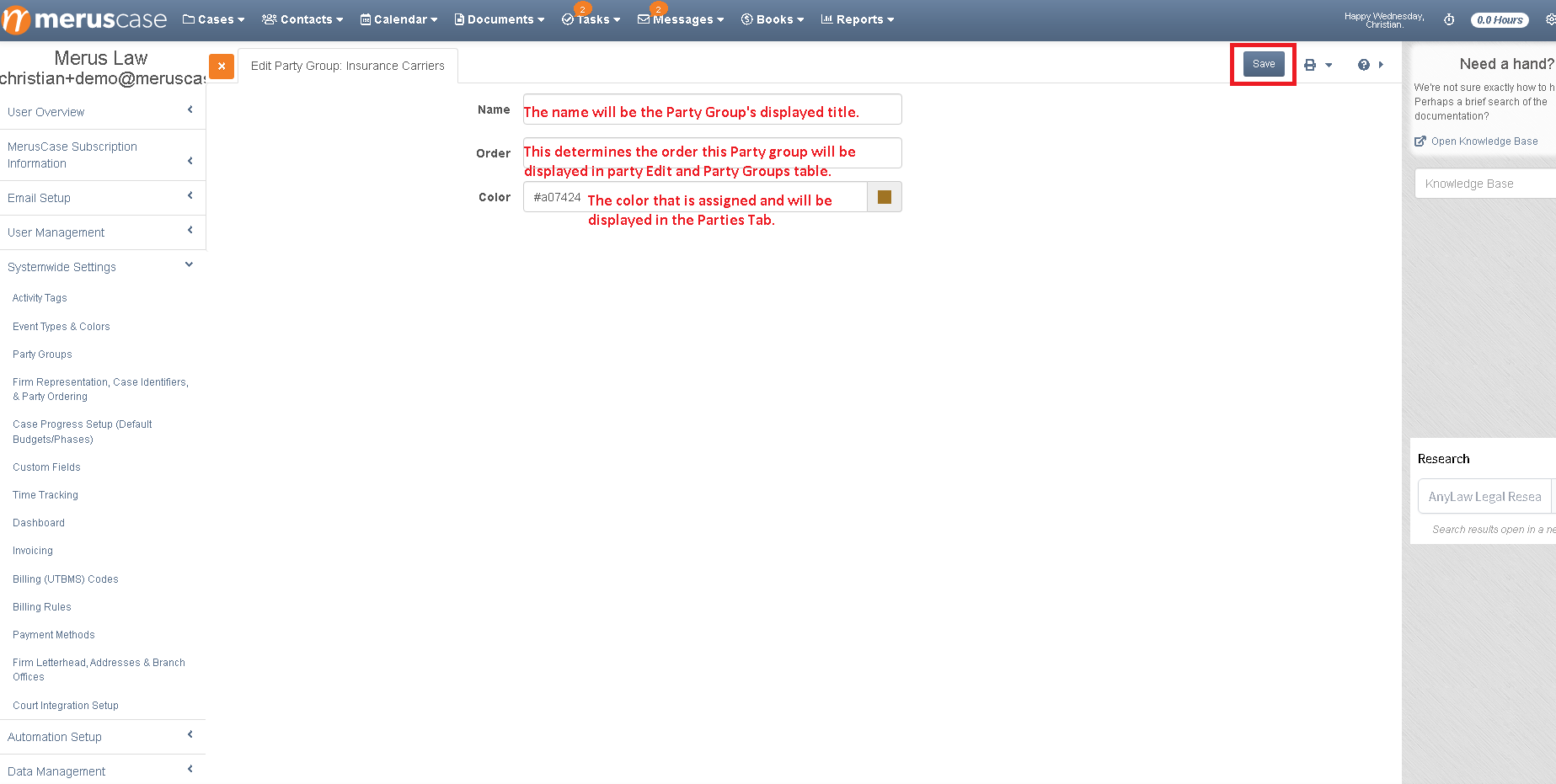
Task: Click Open Knowledge Base link
Action: 1476,141
